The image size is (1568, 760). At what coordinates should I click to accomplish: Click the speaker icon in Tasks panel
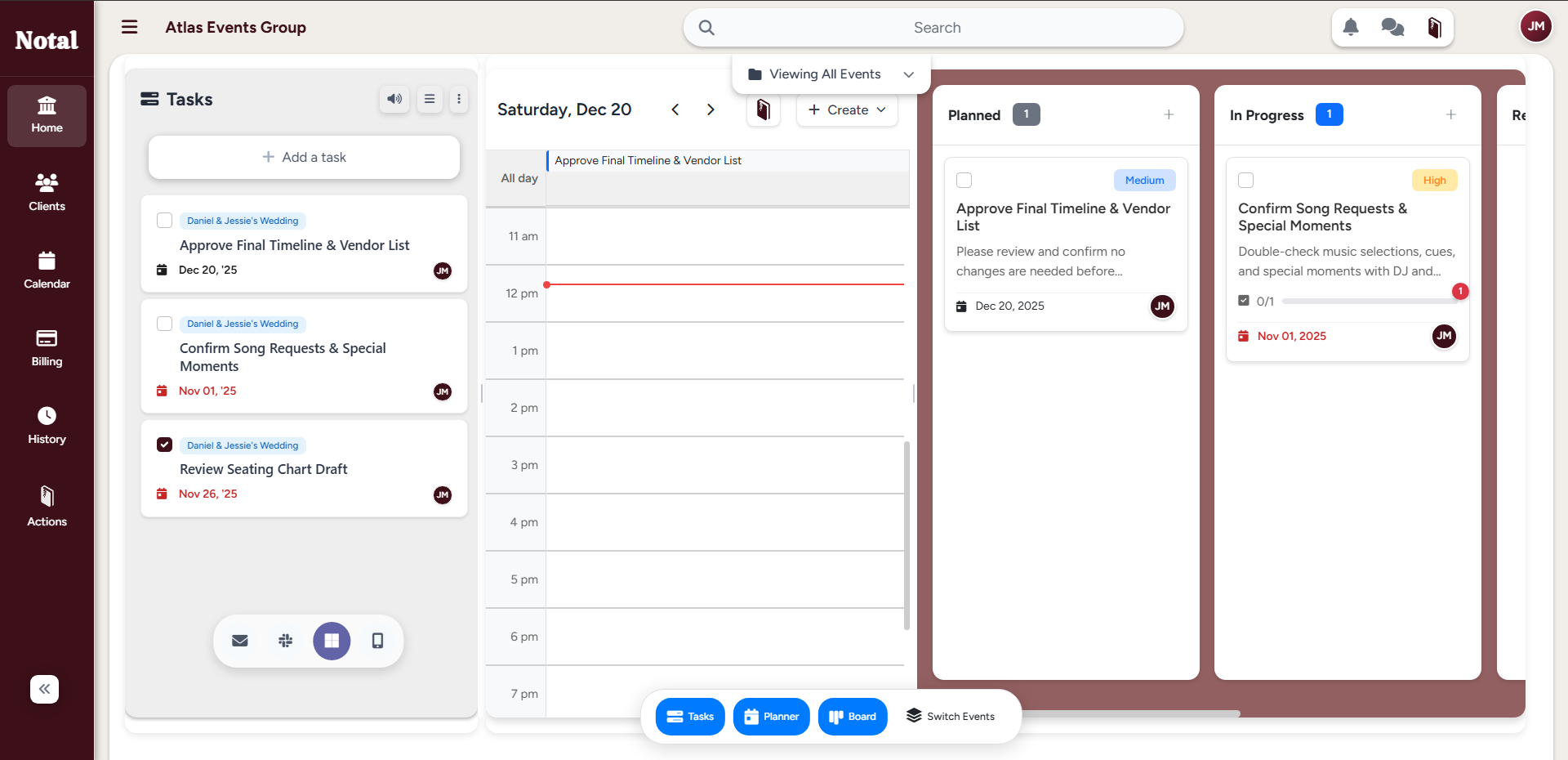tap(394, 99)
